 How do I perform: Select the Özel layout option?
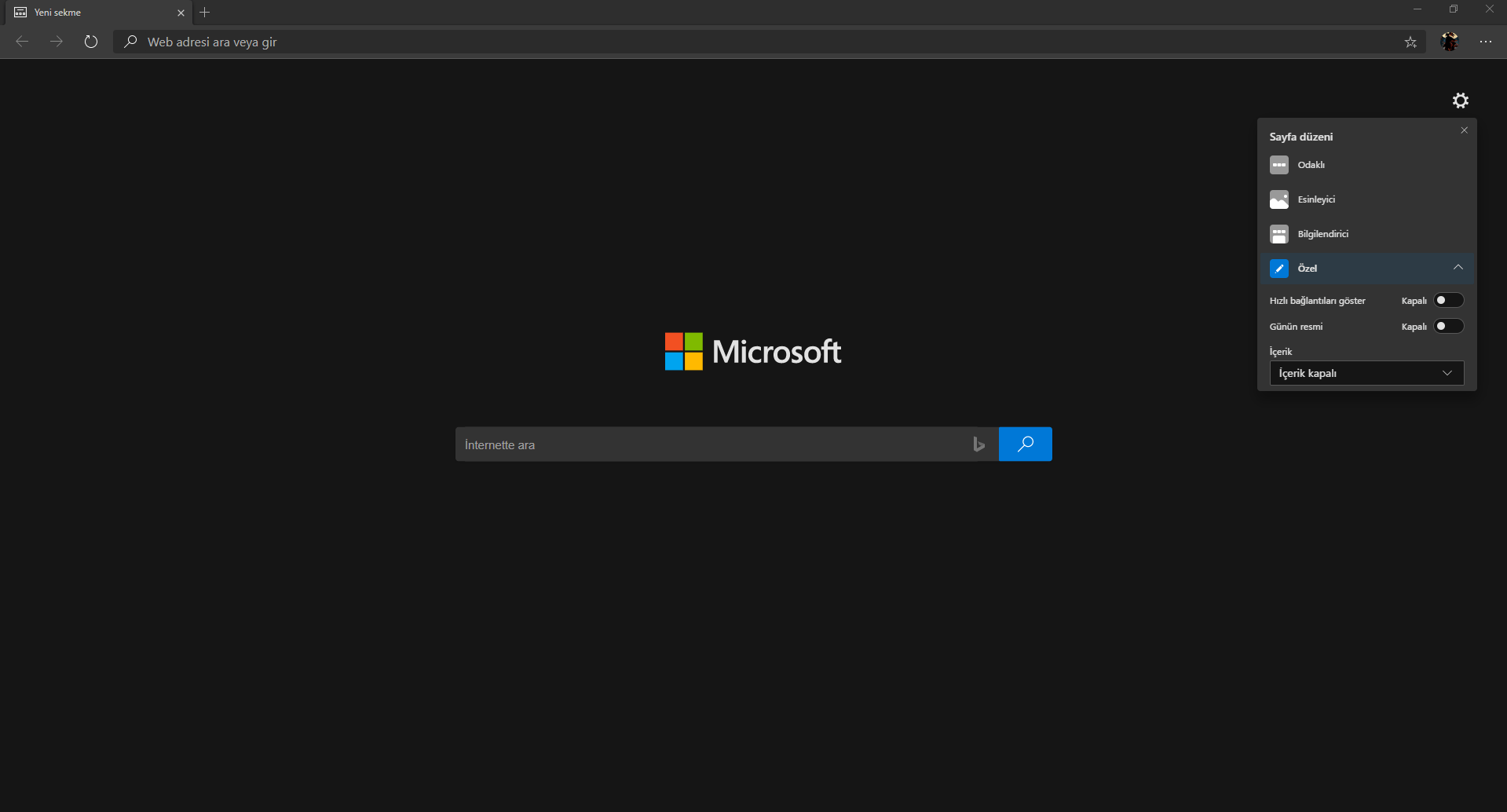tap(1366, 269)
